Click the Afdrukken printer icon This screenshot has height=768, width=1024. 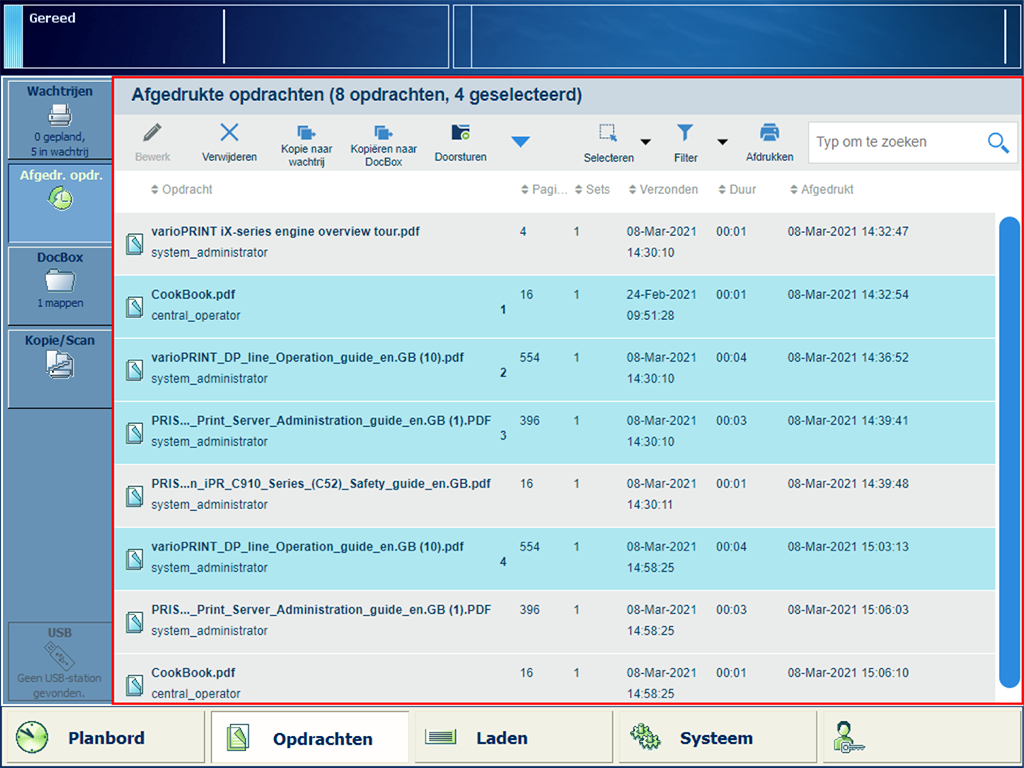pyautogui.click(x=769, y=134)
